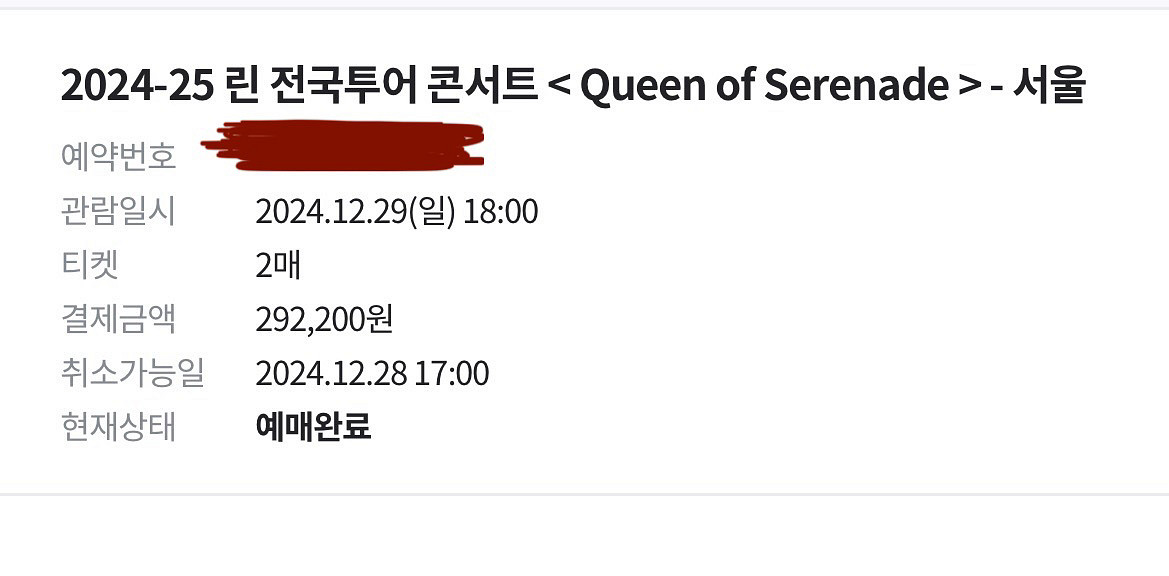Click the 관람일시 label

(119, 212)
